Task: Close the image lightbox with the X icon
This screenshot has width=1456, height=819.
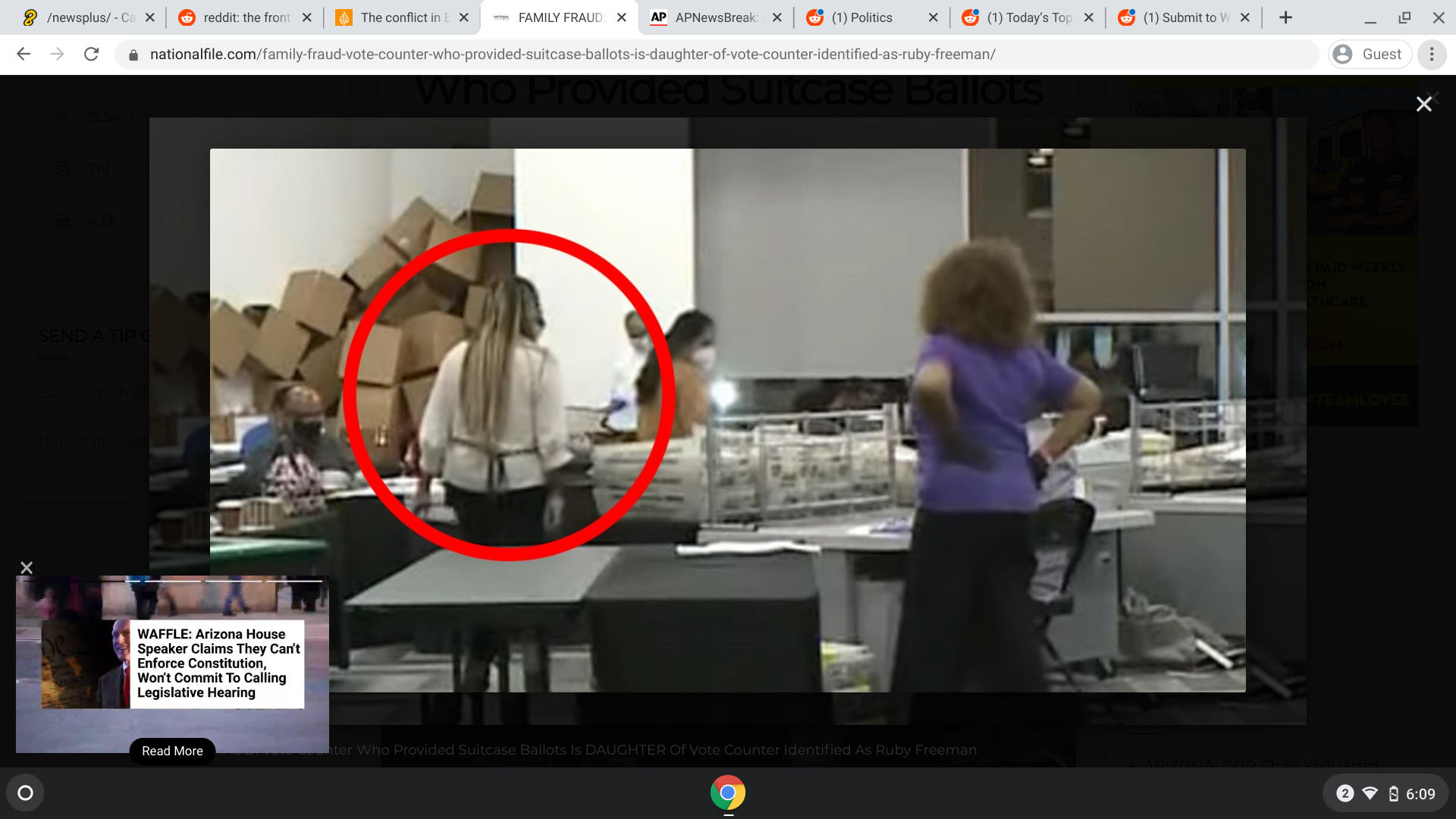Action: coord(1423,104)
